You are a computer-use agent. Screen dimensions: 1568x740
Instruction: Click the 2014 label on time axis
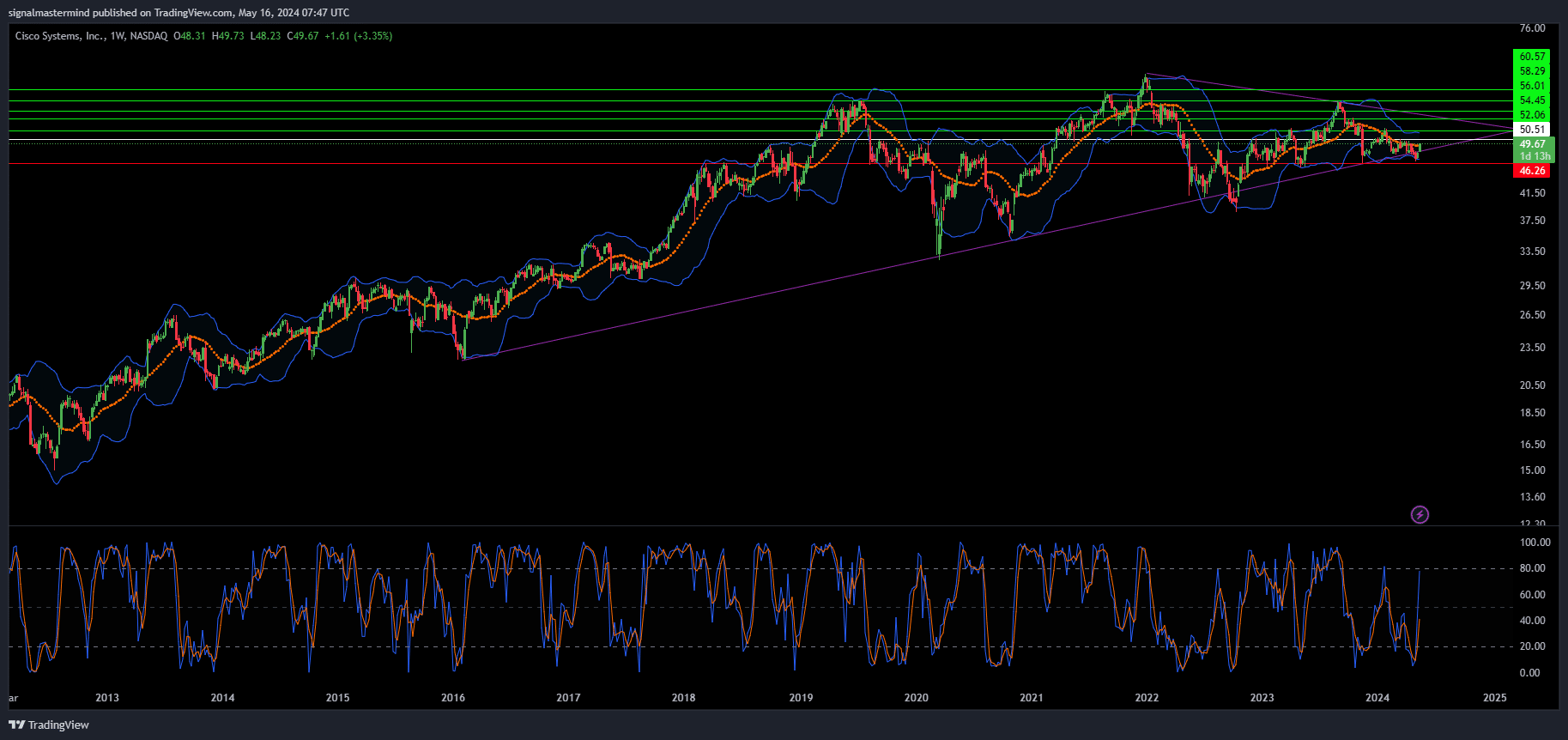coord(222,698)
